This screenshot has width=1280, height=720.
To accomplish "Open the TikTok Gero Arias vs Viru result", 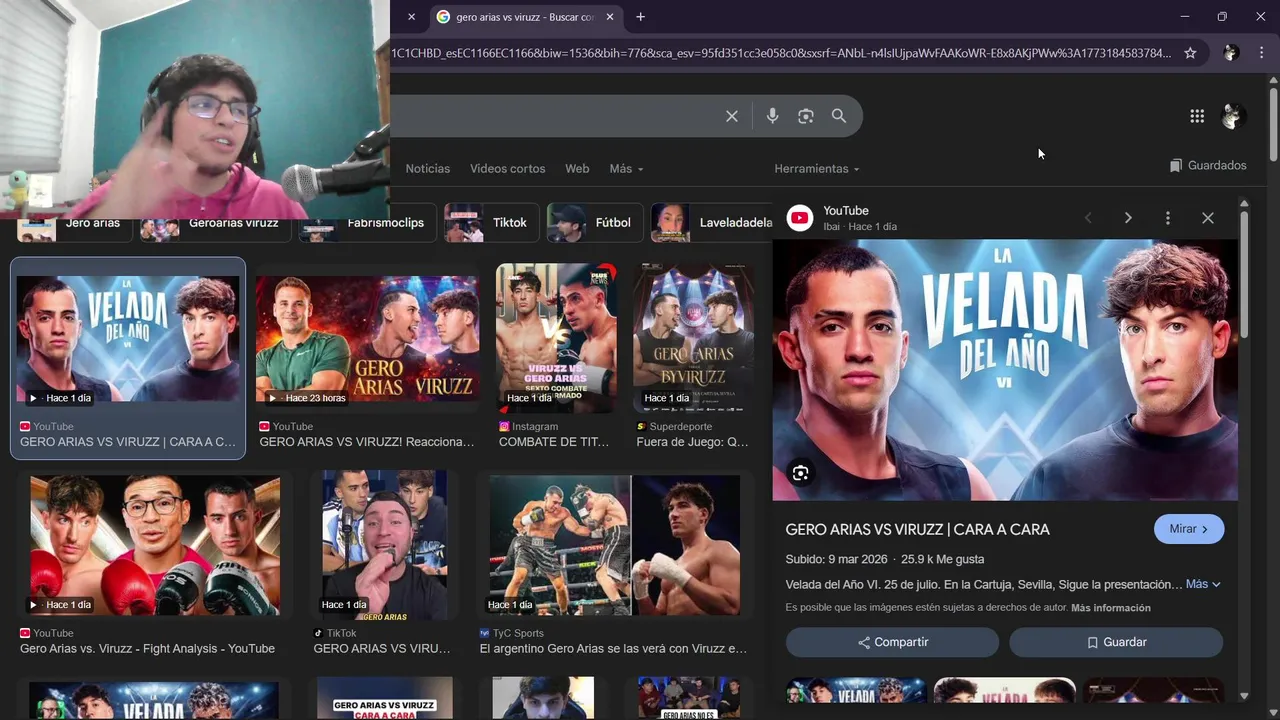I will tap(385, 545).
